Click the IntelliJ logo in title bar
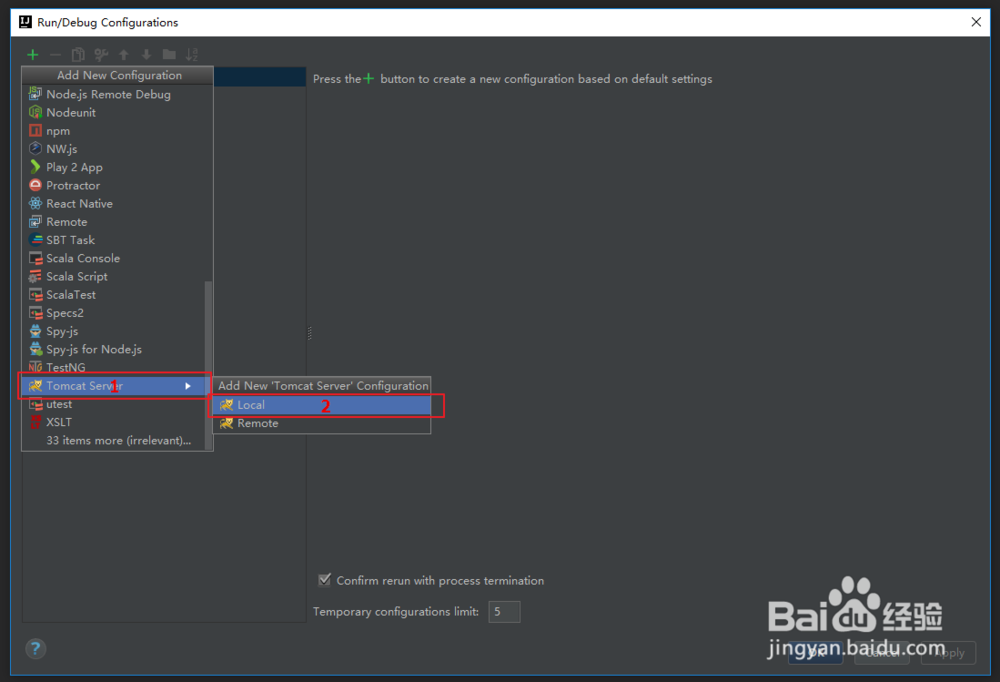 click(x=25, y=22)
